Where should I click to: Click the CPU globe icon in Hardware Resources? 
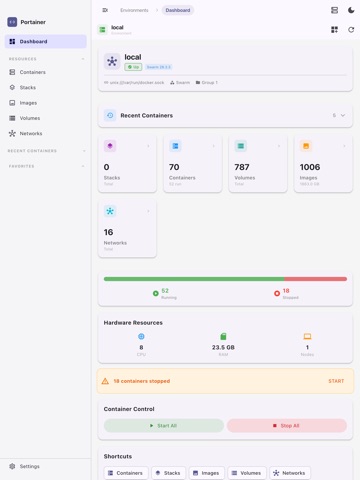141,336
